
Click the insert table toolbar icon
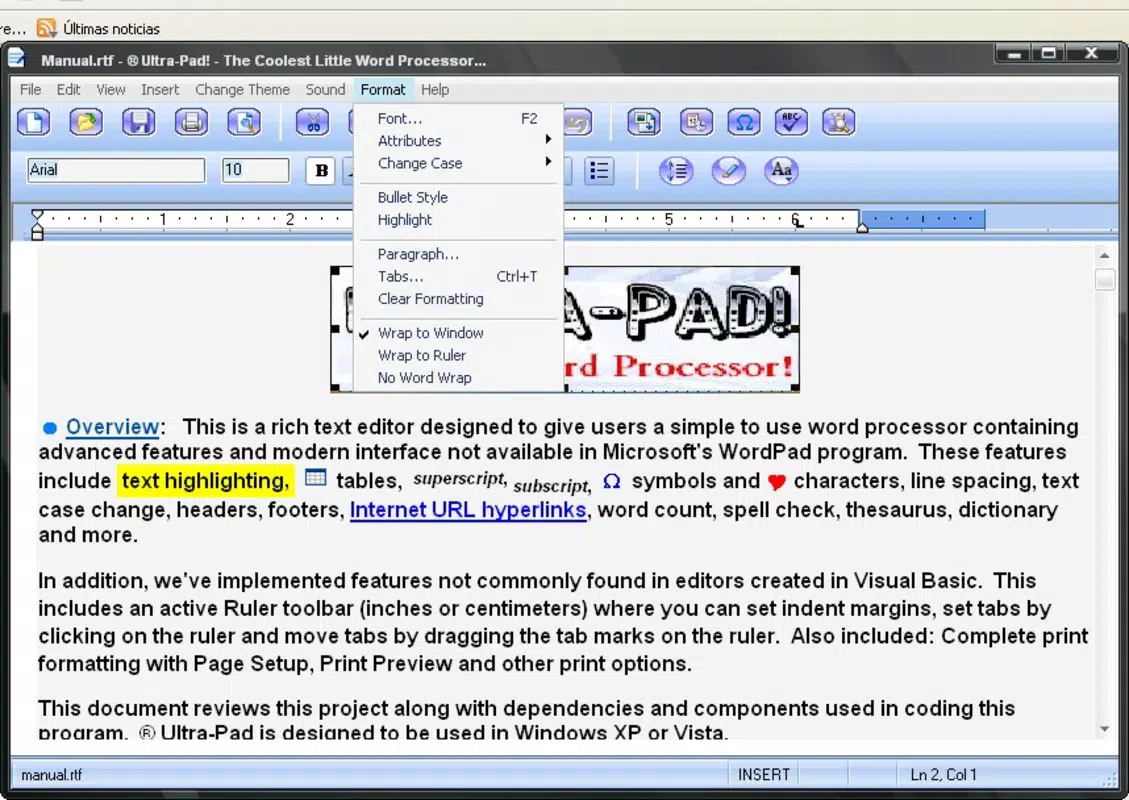(696, 122)
